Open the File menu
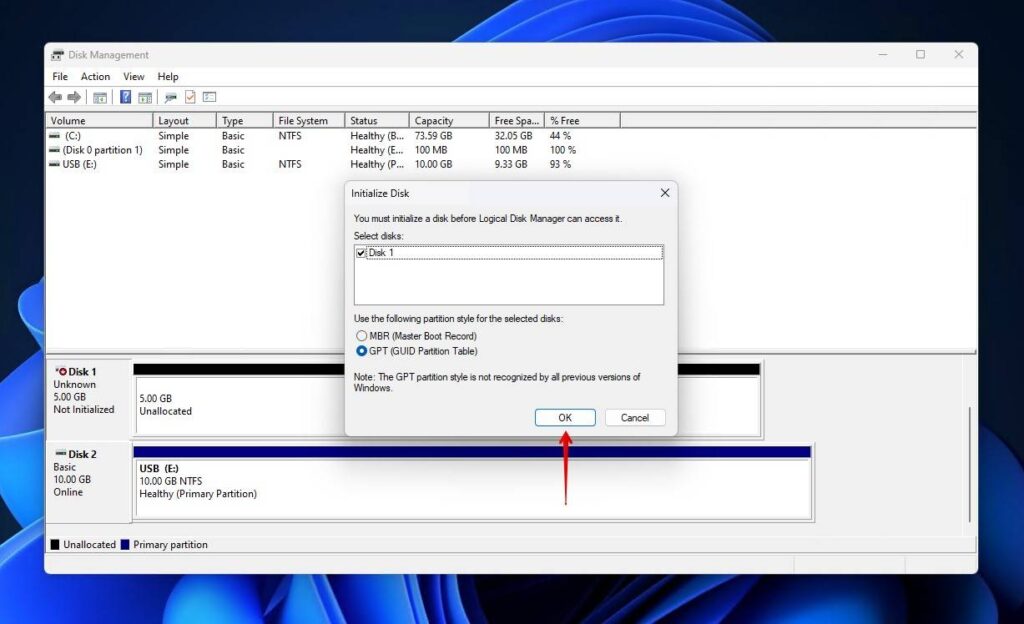This screenshot has width=1024, height=624. (x=59, y=76)
